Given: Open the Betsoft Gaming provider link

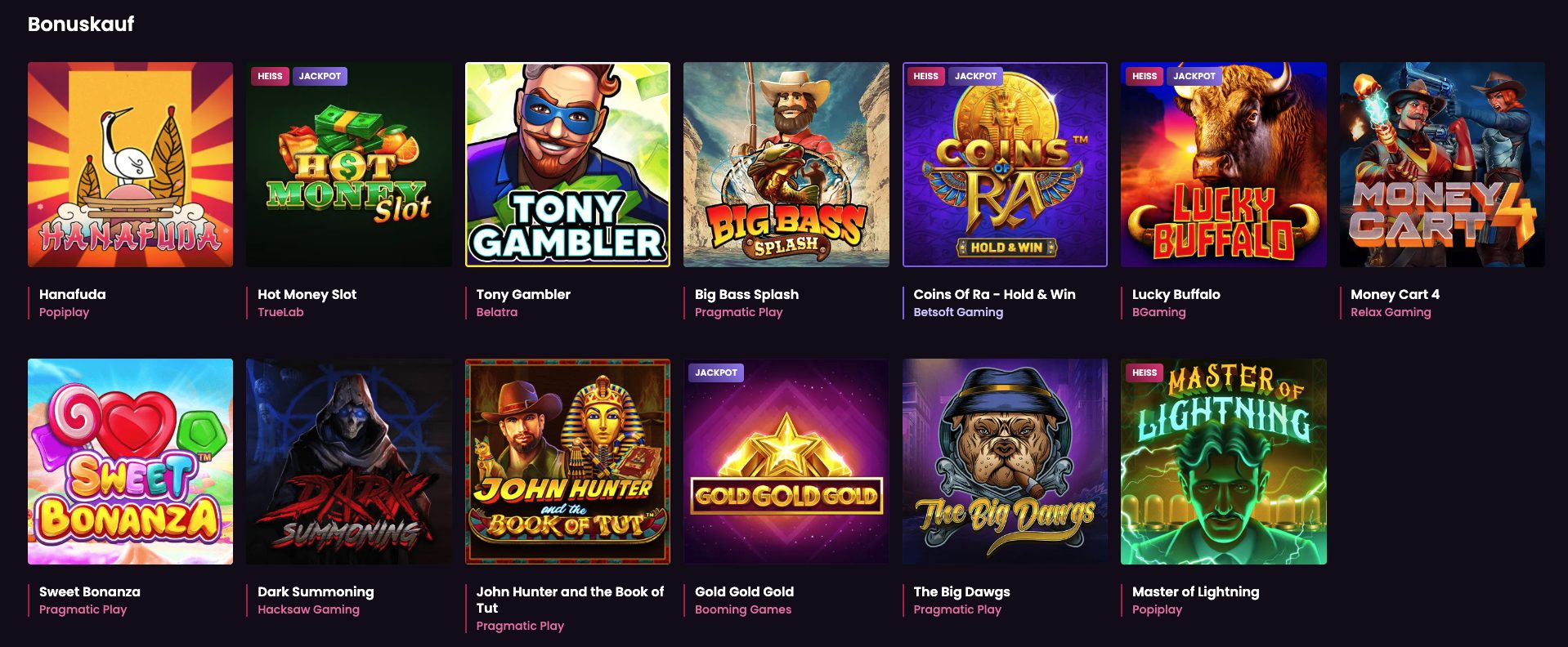Looking at the screenshot, I should click(957, 312).
